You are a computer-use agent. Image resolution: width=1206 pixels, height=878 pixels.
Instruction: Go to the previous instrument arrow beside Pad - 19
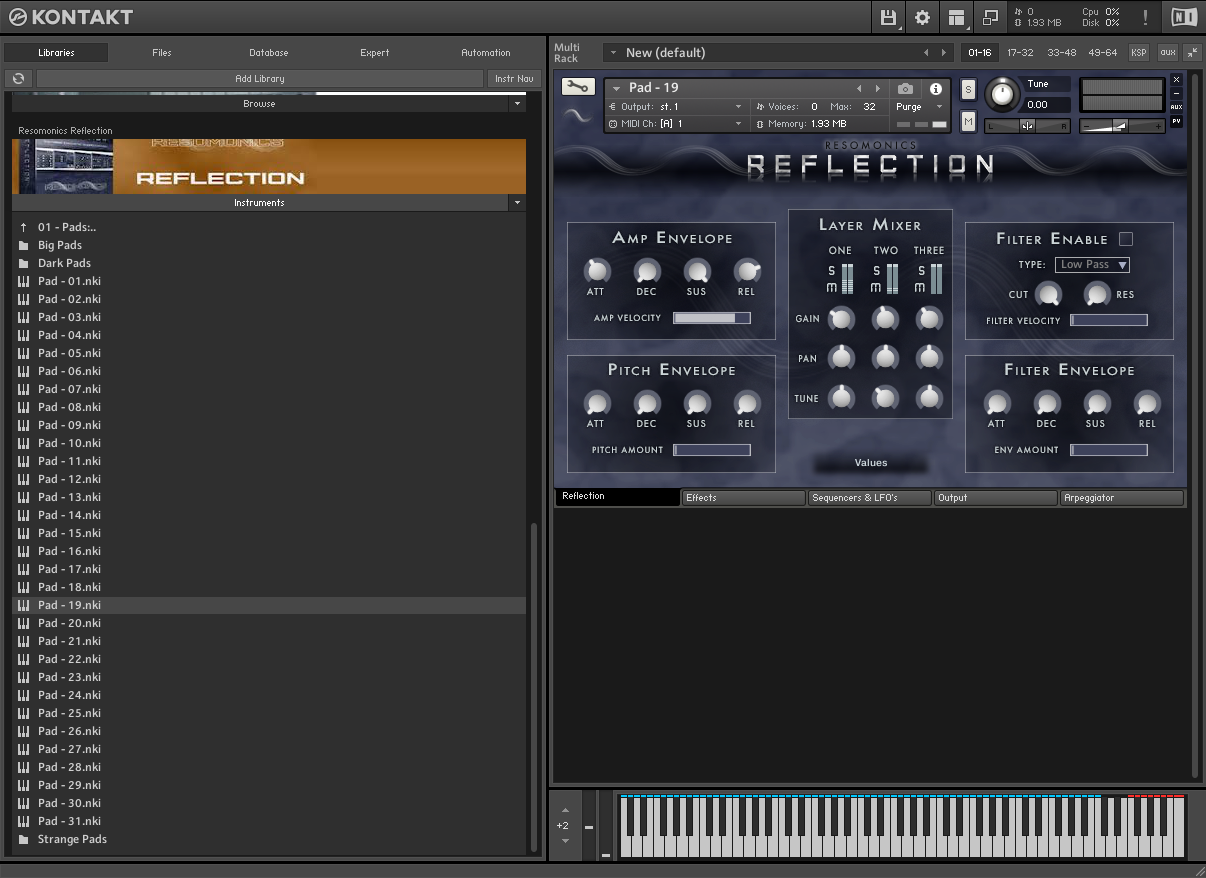pos(858,89)
